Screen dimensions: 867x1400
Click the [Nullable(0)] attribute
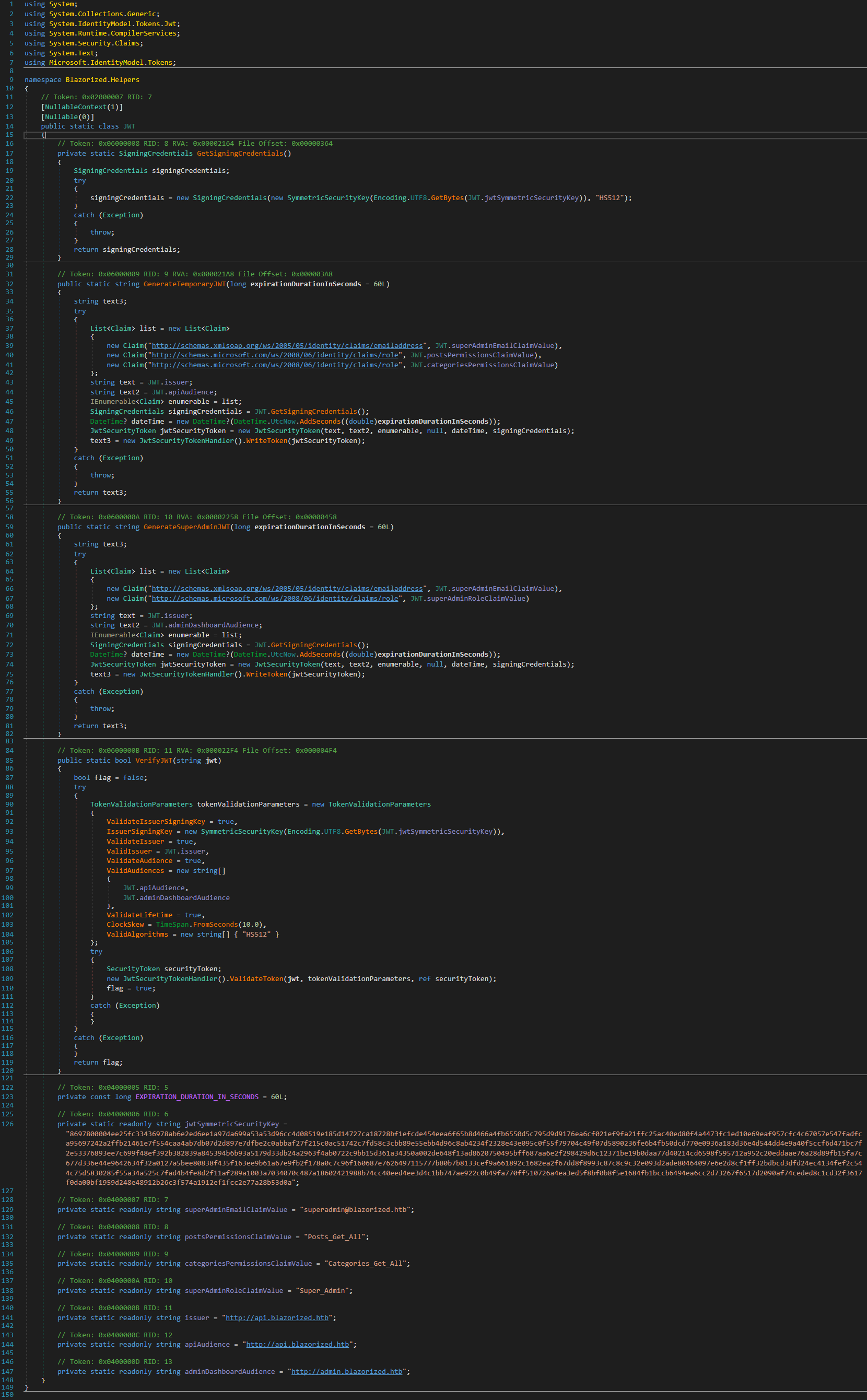coord(68,116)
